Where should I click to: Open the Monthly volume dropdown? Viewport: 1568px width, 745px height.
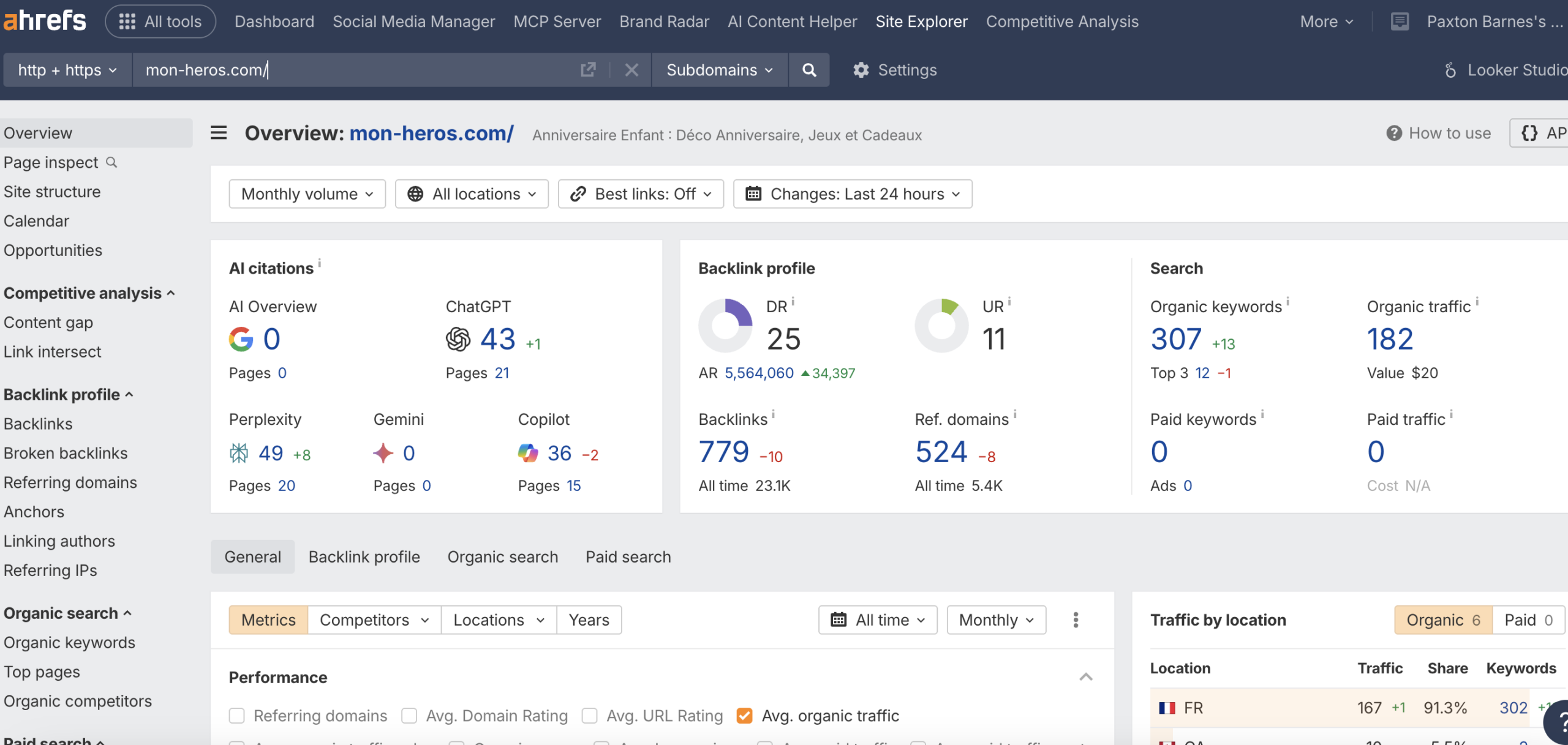[306, 193]
